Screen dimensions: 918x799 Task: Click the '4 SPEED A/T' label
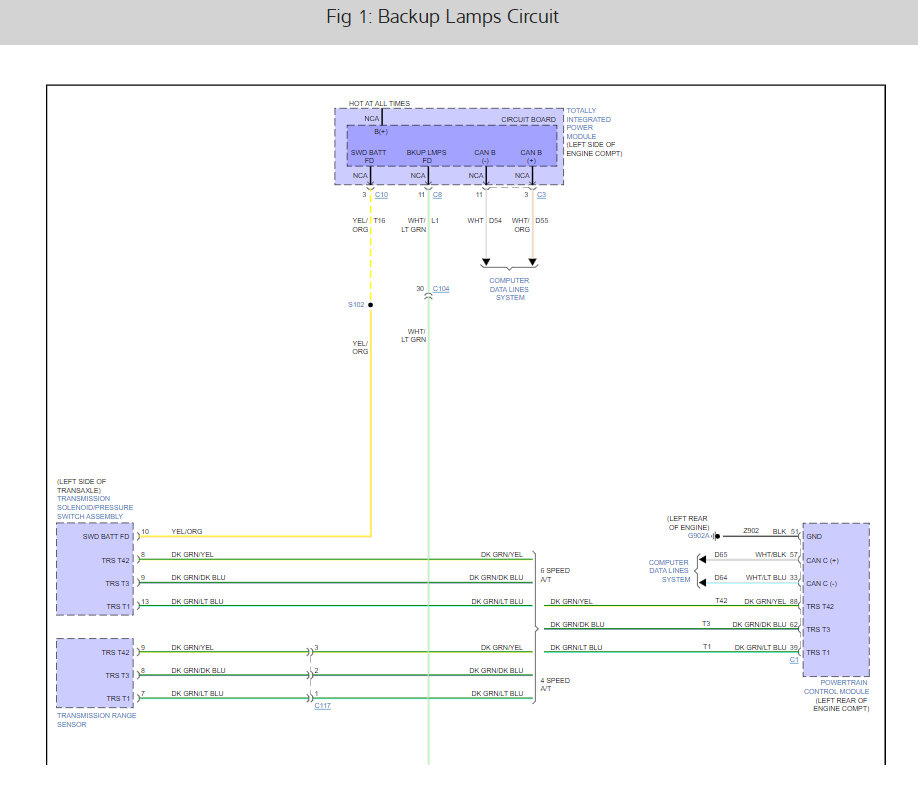(555, 684)
